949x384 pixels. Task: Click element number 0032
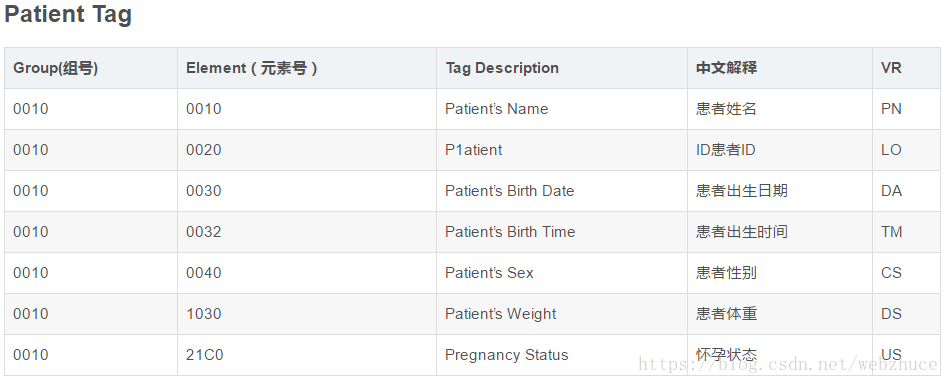203,232
